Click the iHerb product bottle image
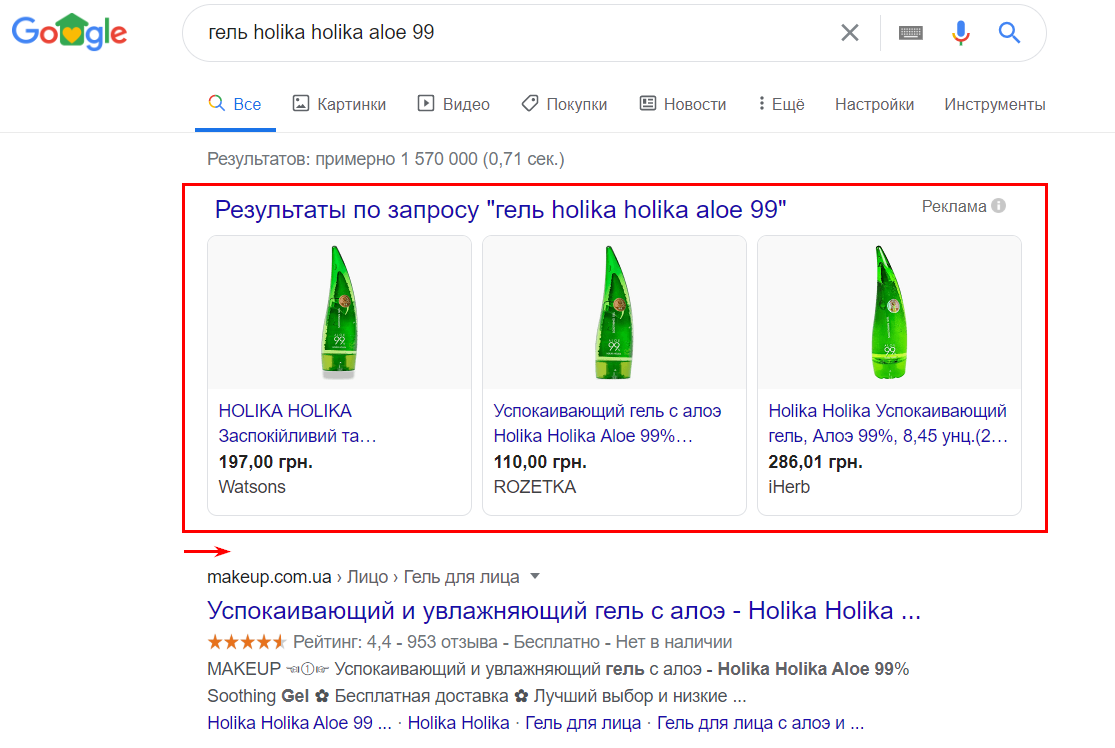The height and width of the screenshot is (748, 1115). coord(888,313)
